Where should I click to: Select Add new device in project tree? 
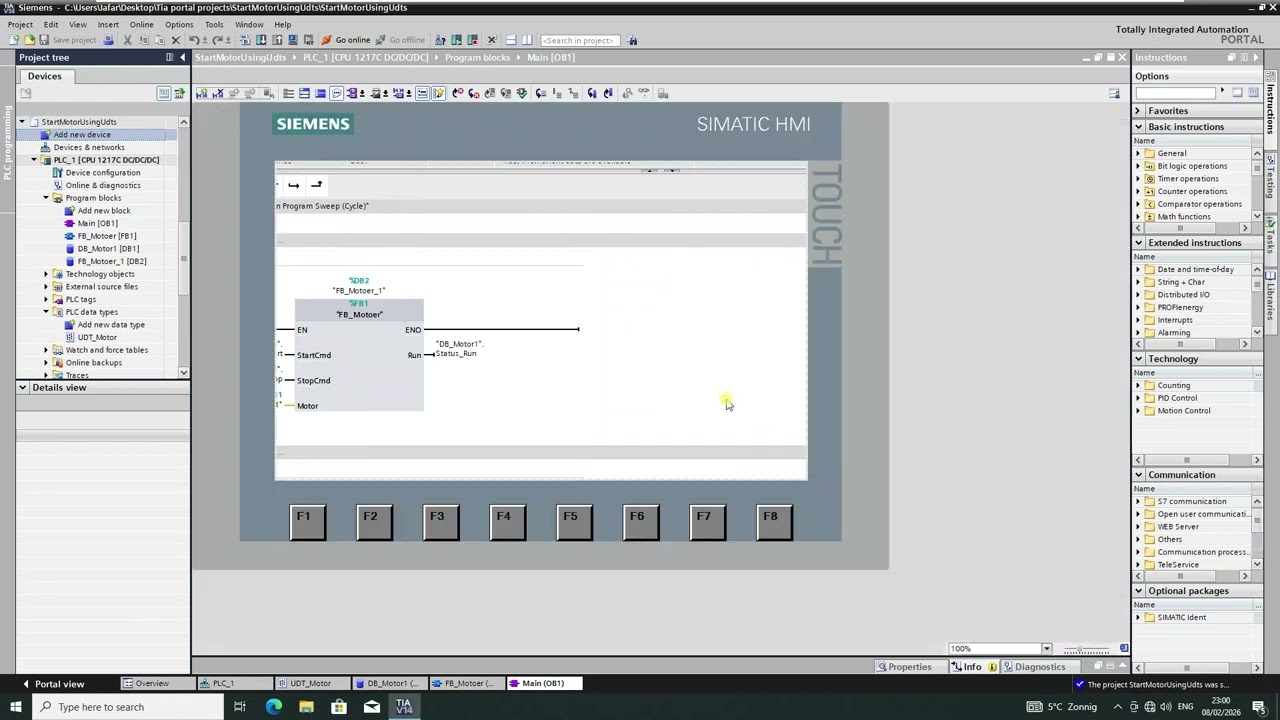coord(82,134)
